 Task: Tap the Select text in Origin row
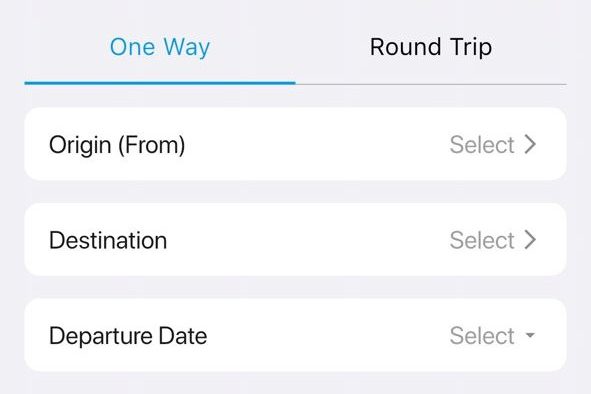[x=482, y=144]
